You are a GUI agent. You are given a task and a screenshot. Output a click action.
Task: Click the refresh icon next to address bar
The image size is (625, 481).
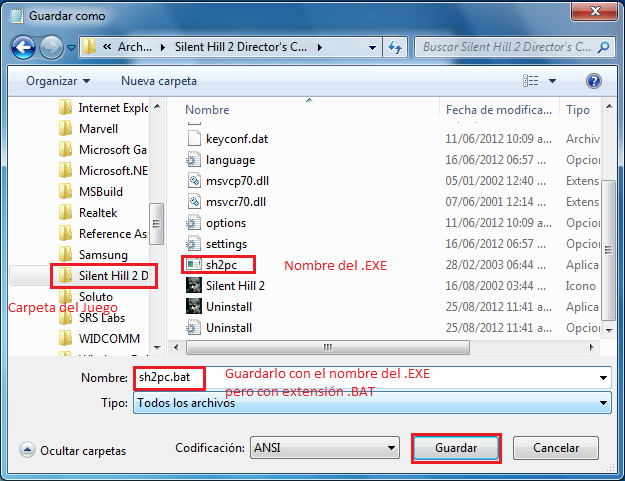pyautogui.click(x=395, y=47)
